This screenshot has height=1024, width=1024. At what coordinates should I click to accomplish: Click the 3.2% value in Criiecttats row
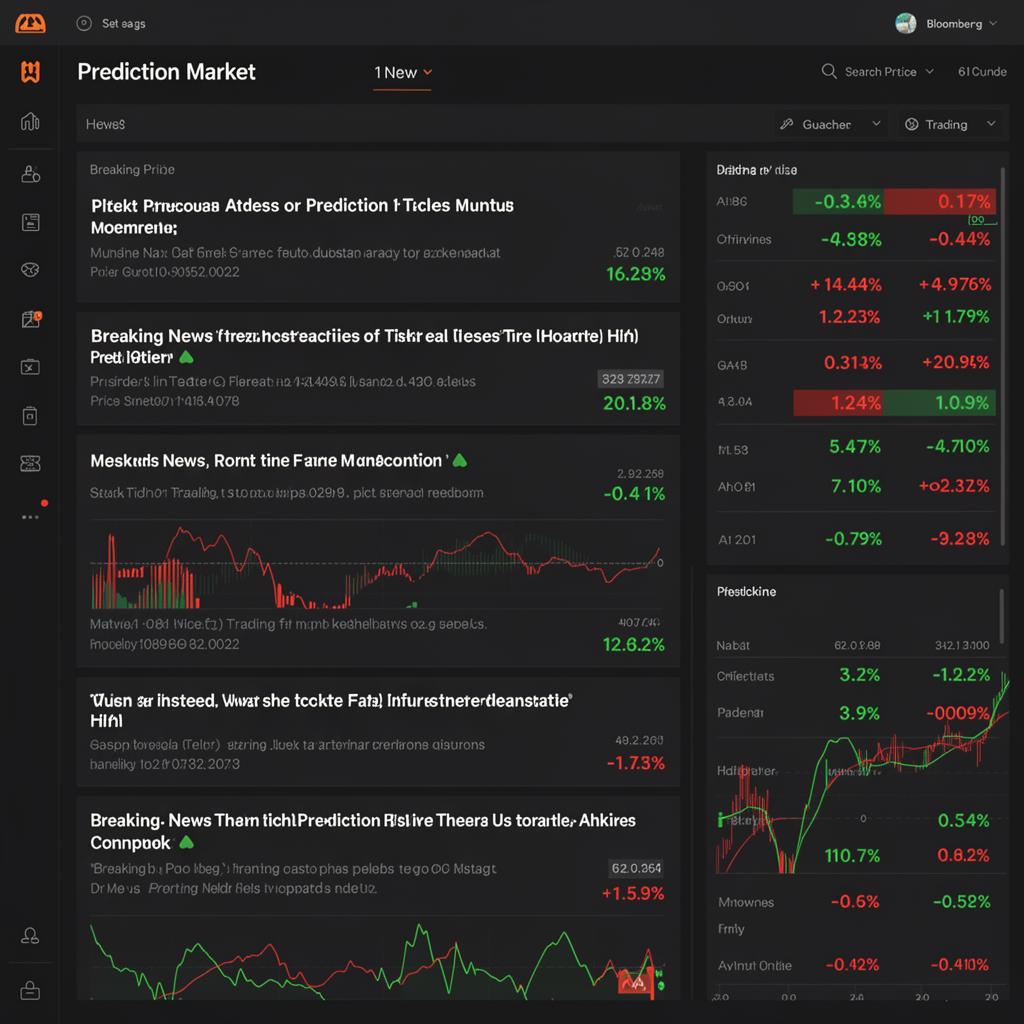coord(859,675)
